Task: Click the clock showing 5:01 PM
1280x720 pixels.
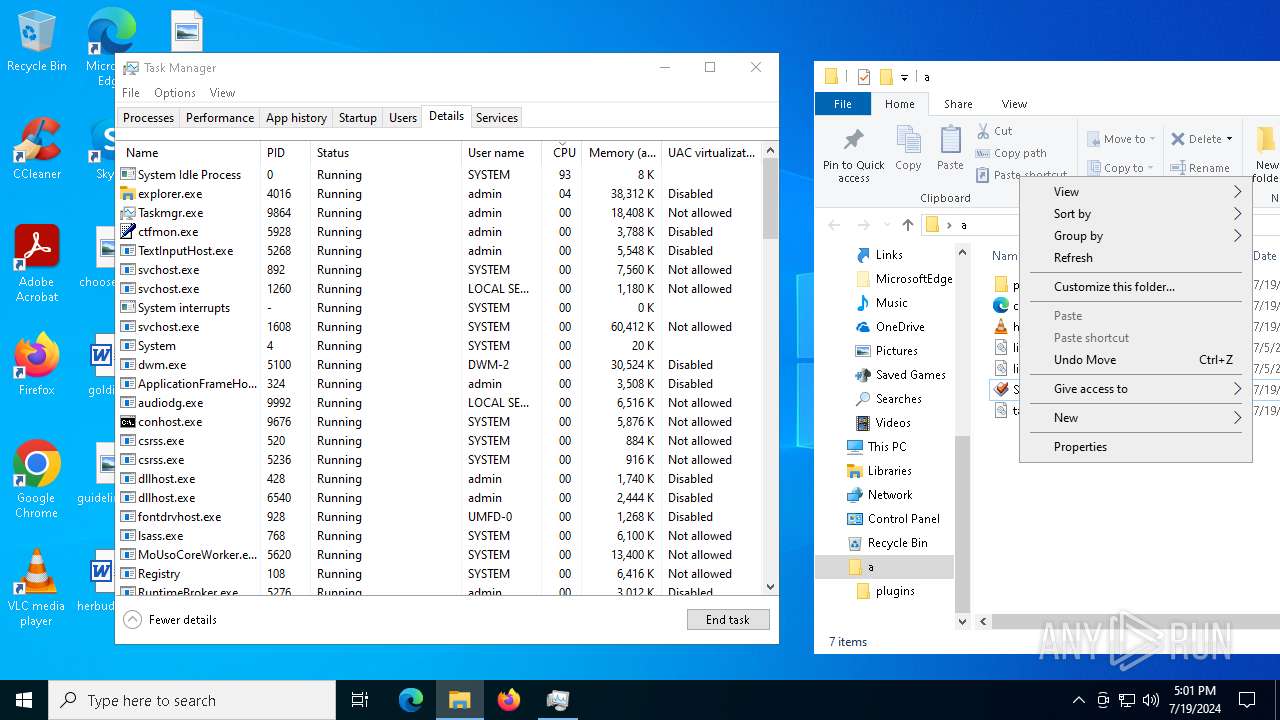Action: (1193, 700)
